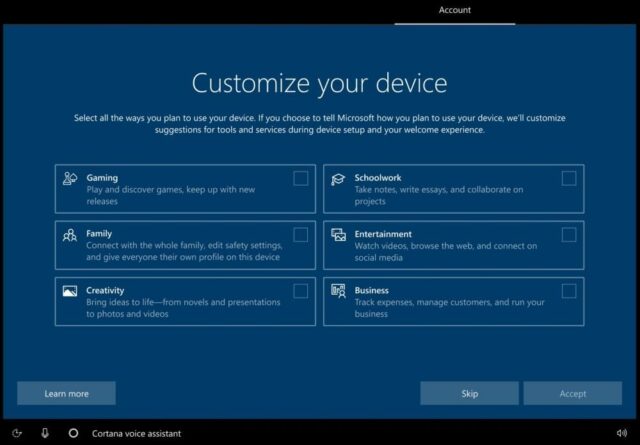Tick the Family checkbox
This screenshot has width=640, height=445.
300,235
